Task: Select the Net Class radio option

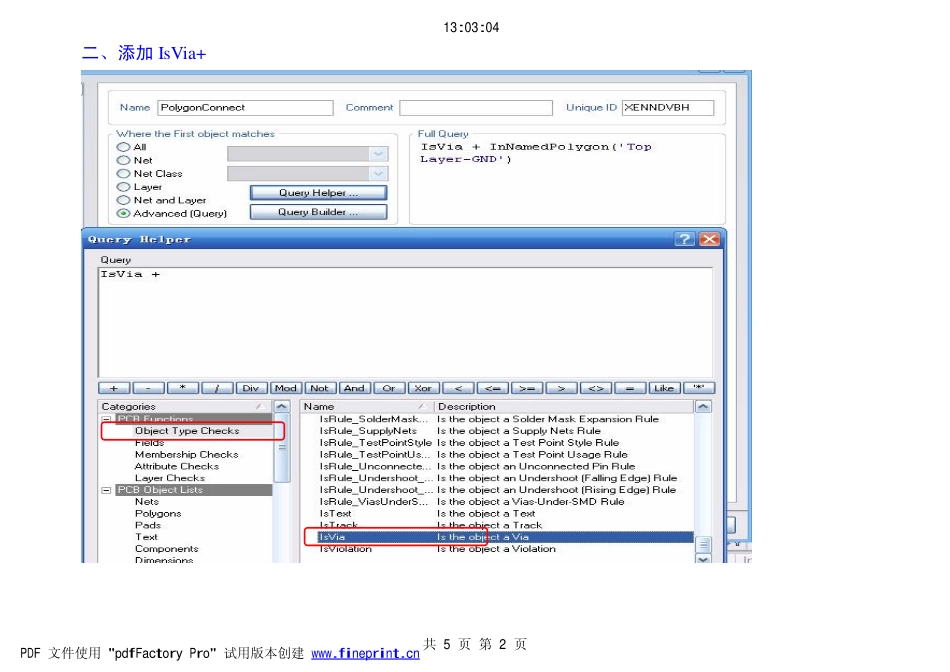Action: [124, 173]
